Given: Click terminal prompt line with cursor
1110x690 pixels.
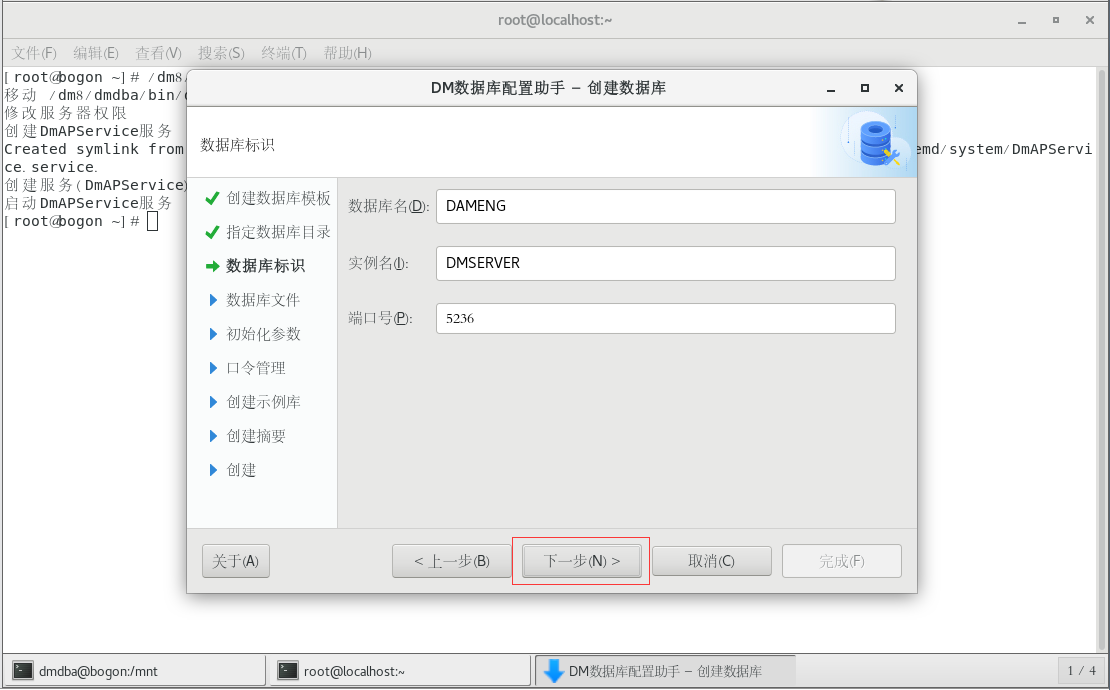Looking at the screenshot, I should [x=81, y=222].
